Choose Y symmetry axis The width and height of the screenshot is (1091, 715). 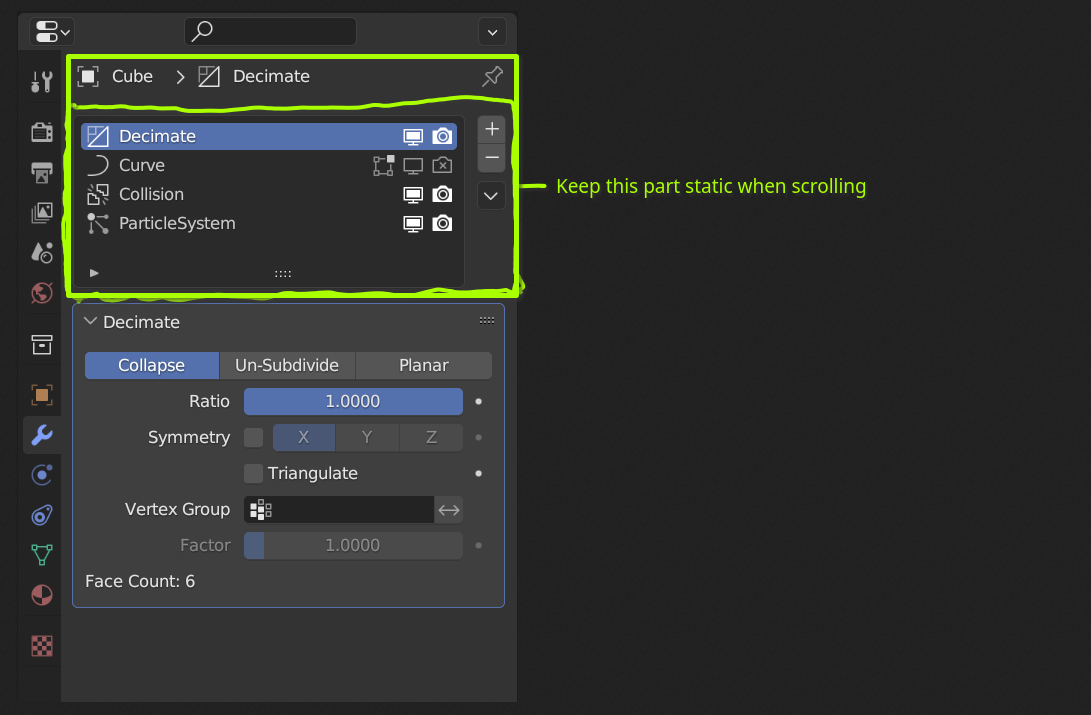pyautogui.click(x=367, y=437)
